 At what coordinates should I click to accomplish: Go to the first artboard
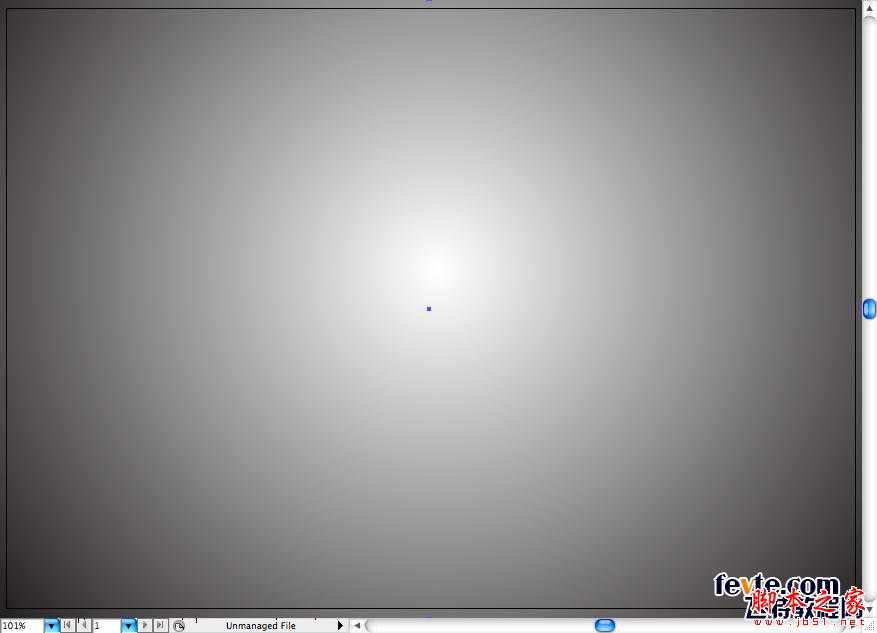(68, 625)
